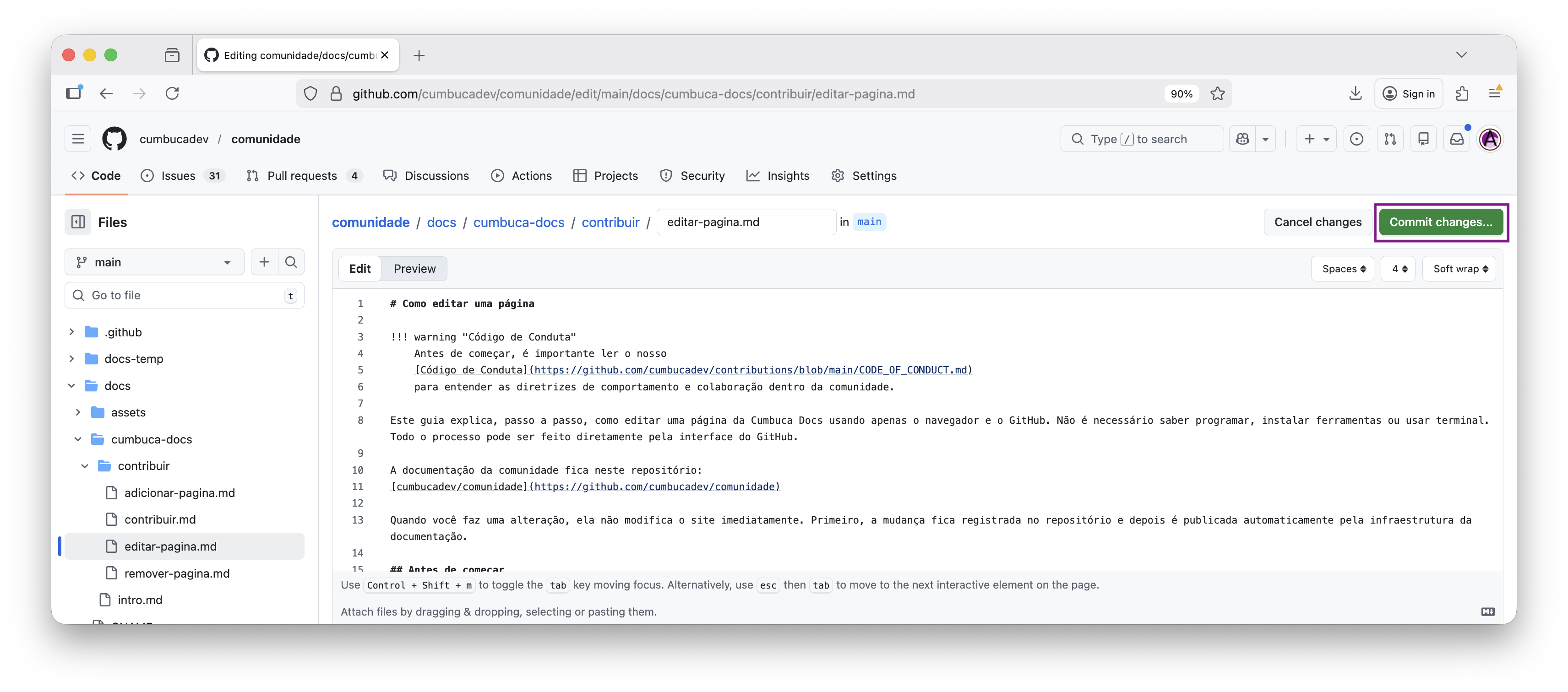The image size is (1568, 692).
Task: Go to comunidade breadcrumb link
Action: 370,222
